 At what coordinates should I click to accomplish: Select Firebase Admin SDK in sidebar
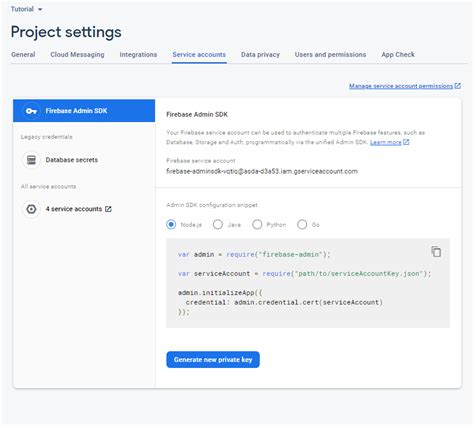click(84, 111)
